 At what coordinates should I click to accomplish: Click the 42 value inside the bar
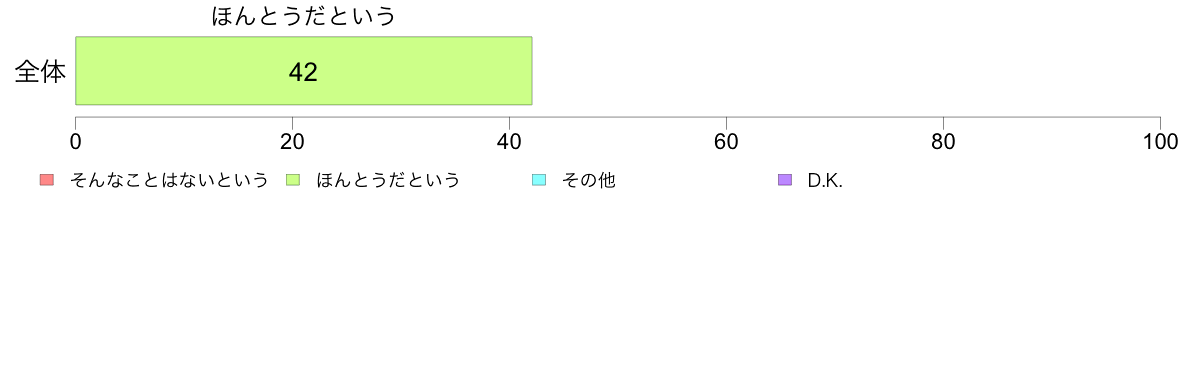coord(303,72)
